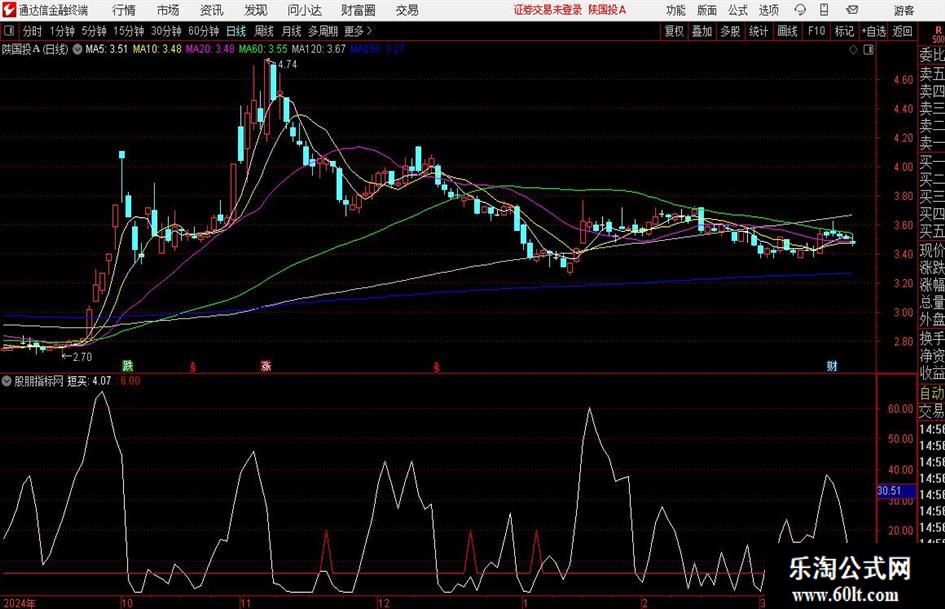Click the 2.70 low price label

point(82,357)
